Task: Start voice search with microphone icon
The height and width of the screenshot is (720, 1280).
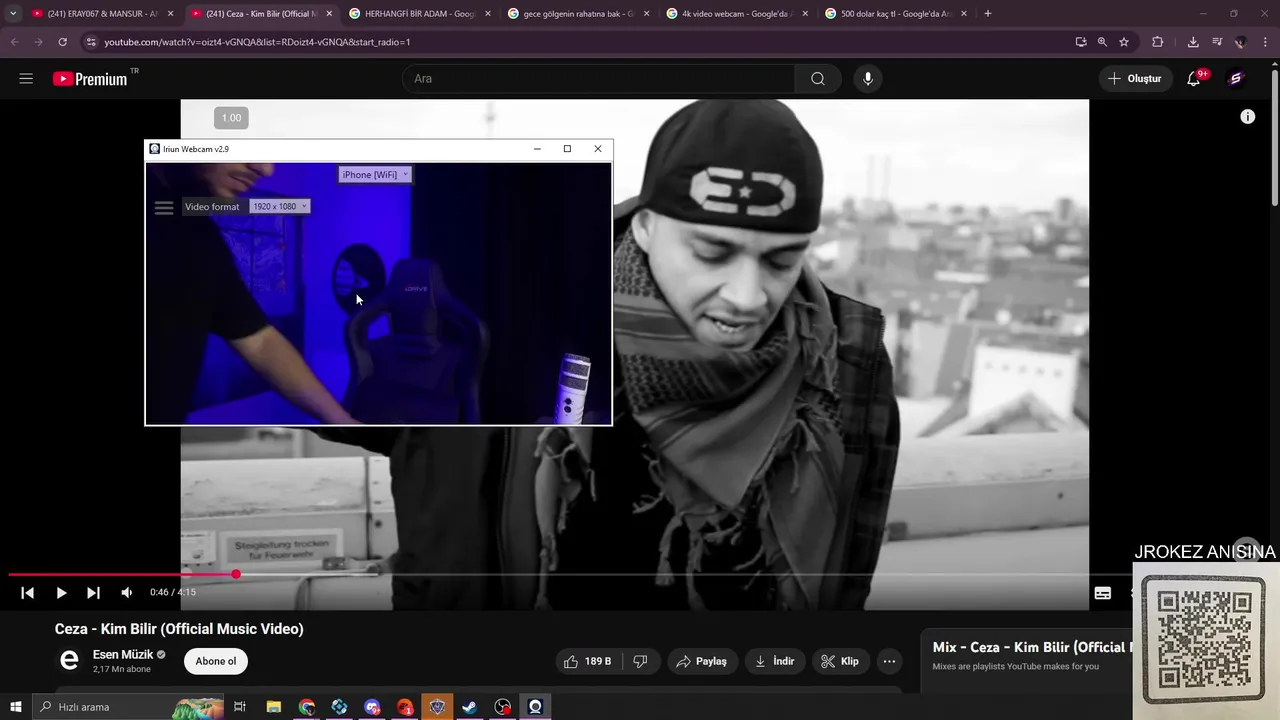Action: point(867,79)
